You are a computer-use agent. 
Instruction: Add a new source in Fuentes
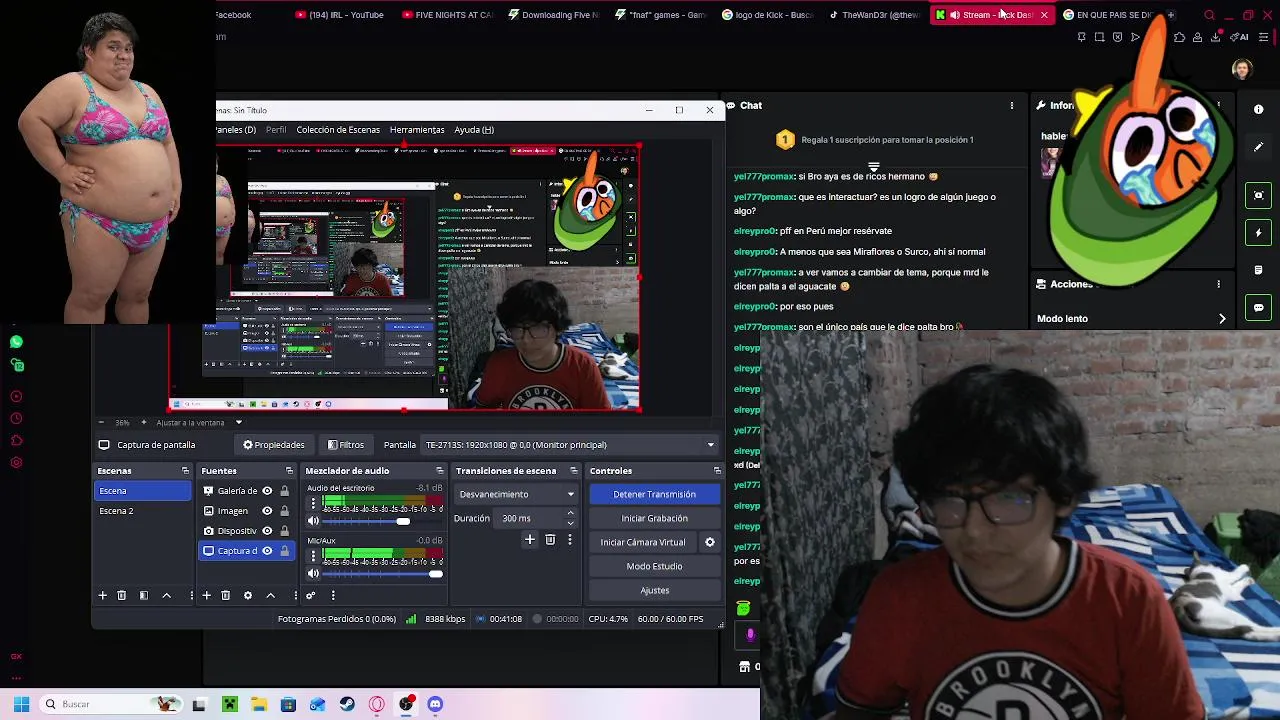(206, 595)
